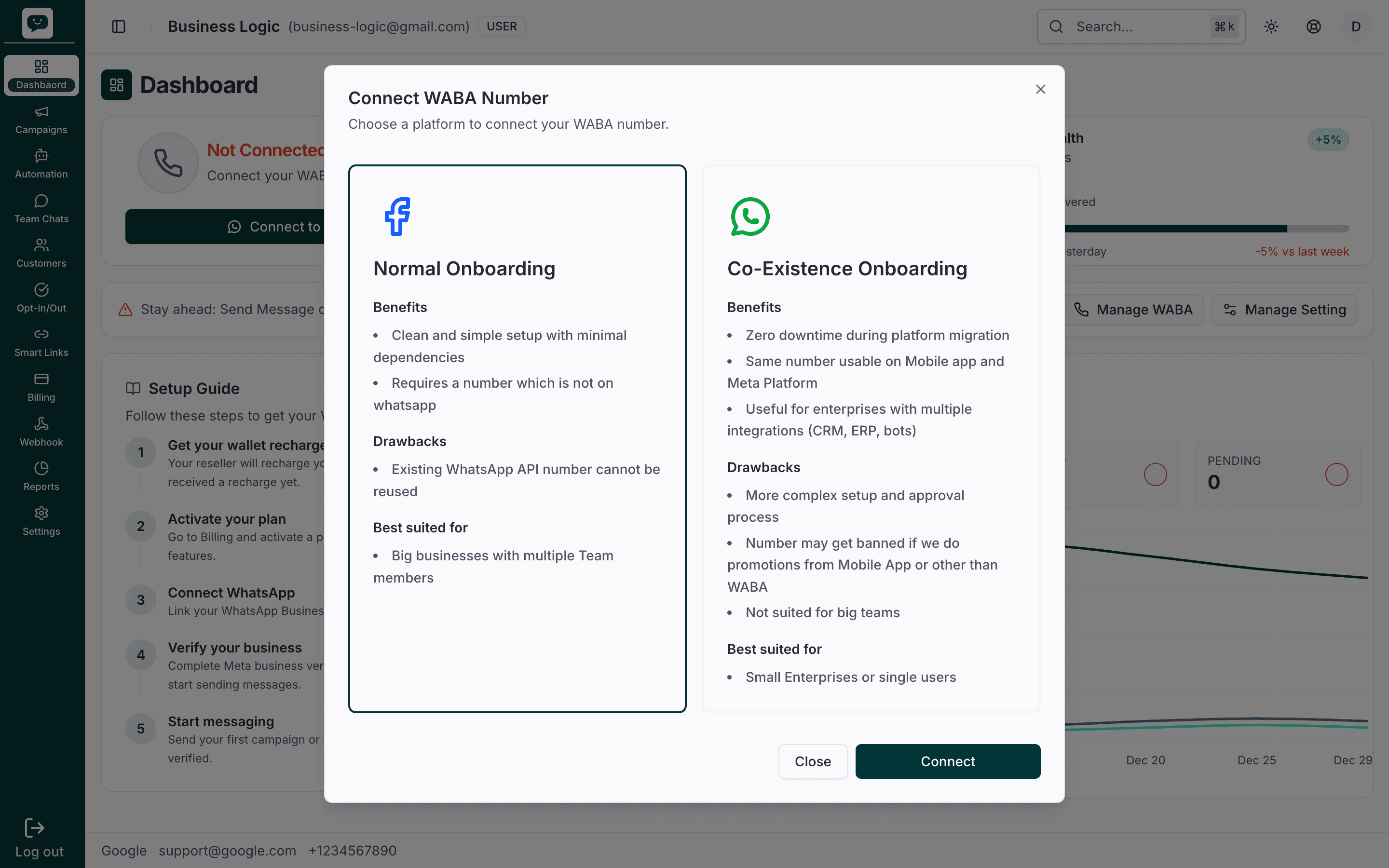Click phone number +1234567890 in footer

(353, 851)
